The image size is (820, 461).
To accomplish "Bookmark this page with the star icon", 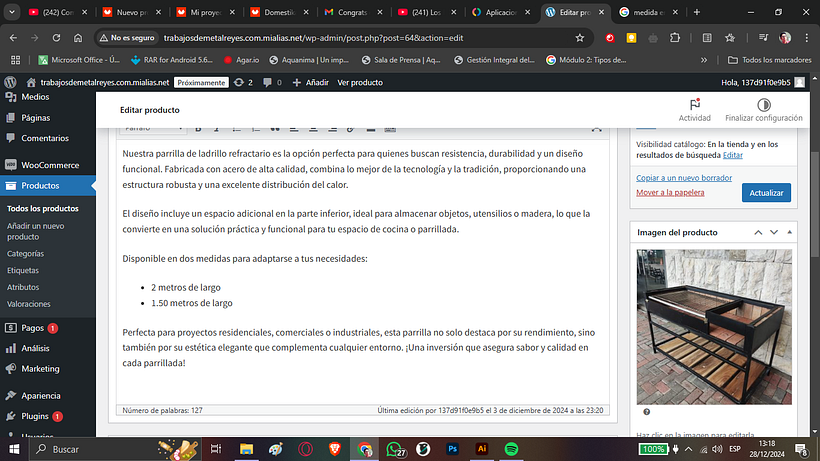I will tap(579, 38).
